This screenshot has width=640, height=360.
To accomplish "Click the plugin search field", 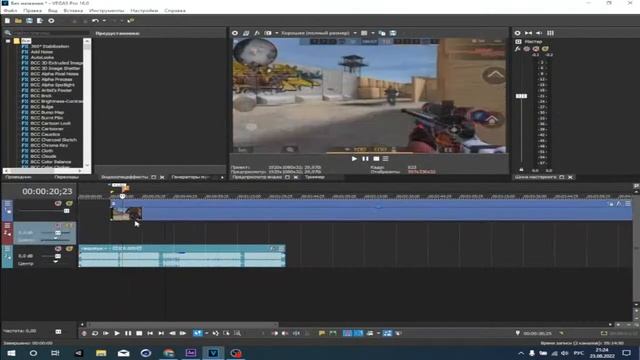I will (50, 33).
